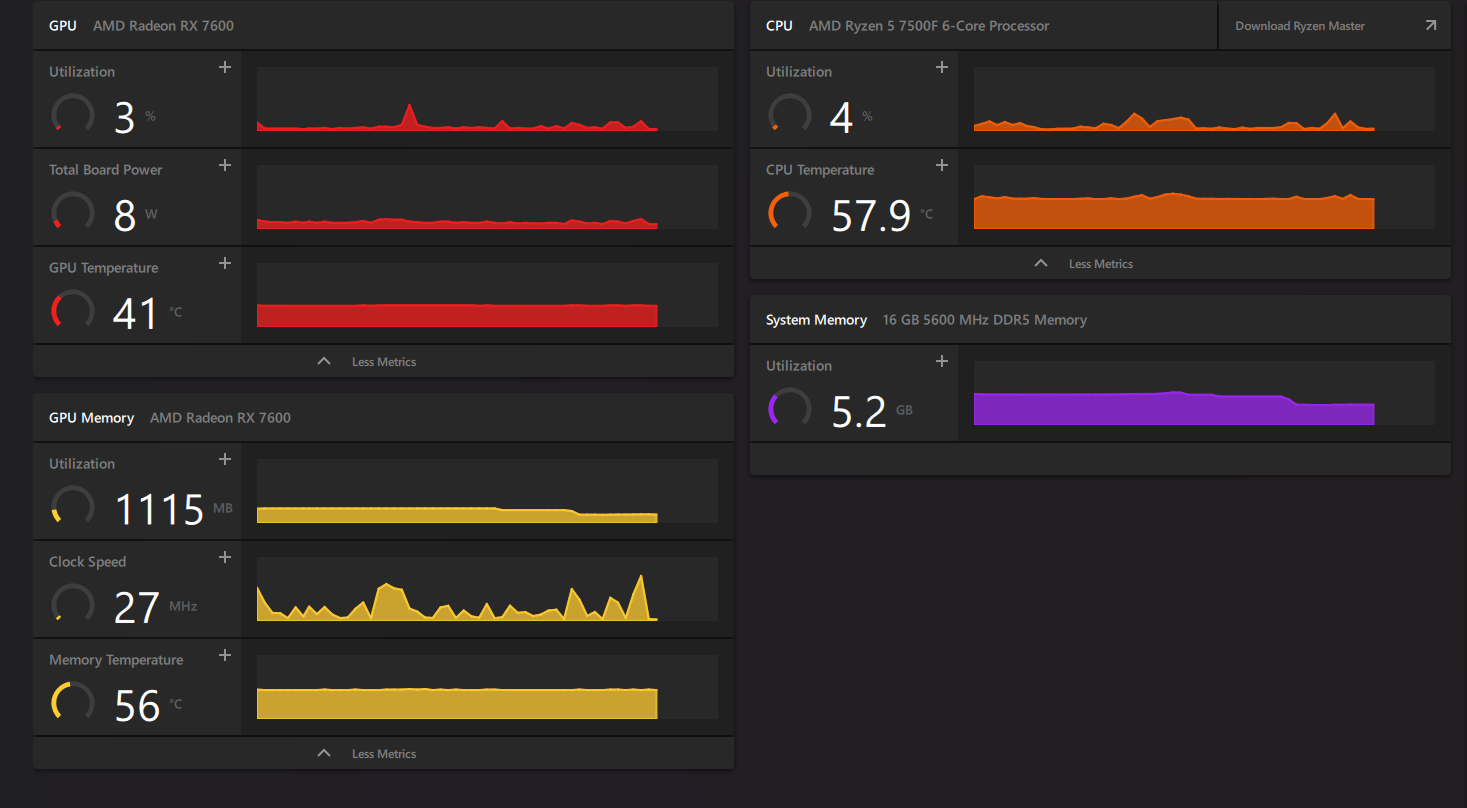This screenshot has width=1467, height=808.
Task: Click the 'Total Board Power' label
Action: [105, 170]
